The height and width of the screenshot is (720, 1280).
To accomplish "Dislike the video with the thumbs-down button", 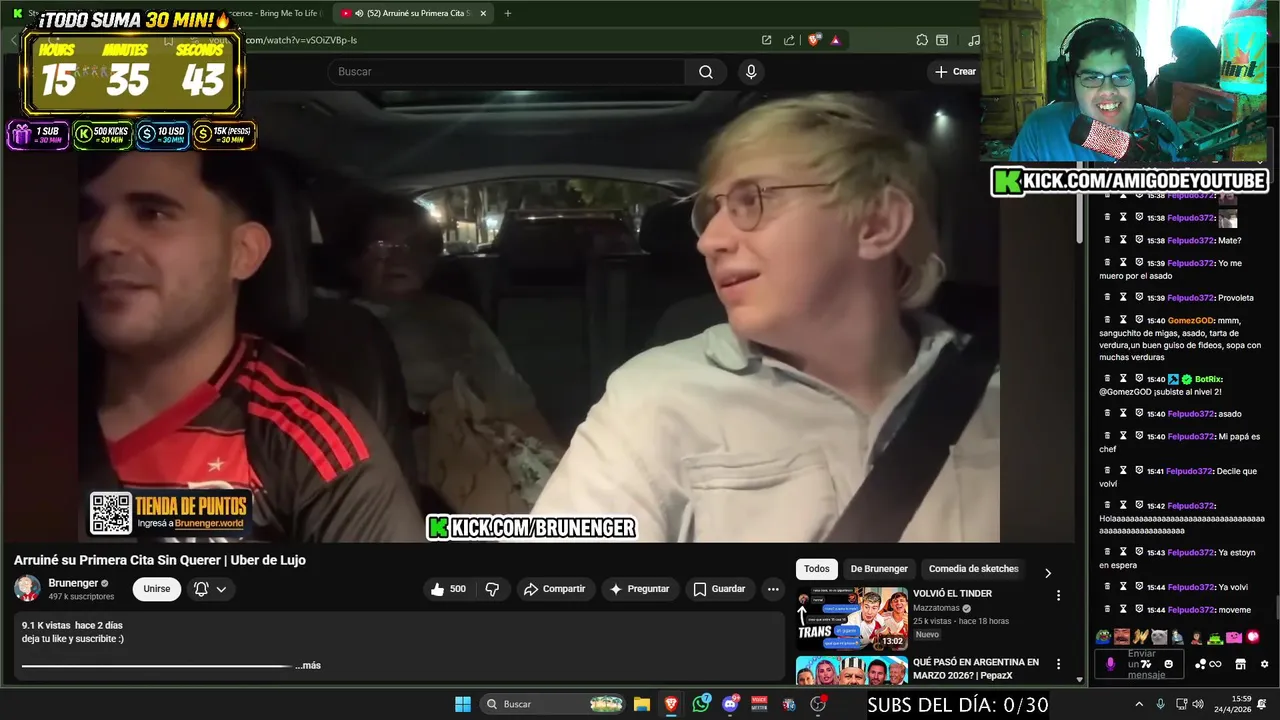I will [492, 589].
